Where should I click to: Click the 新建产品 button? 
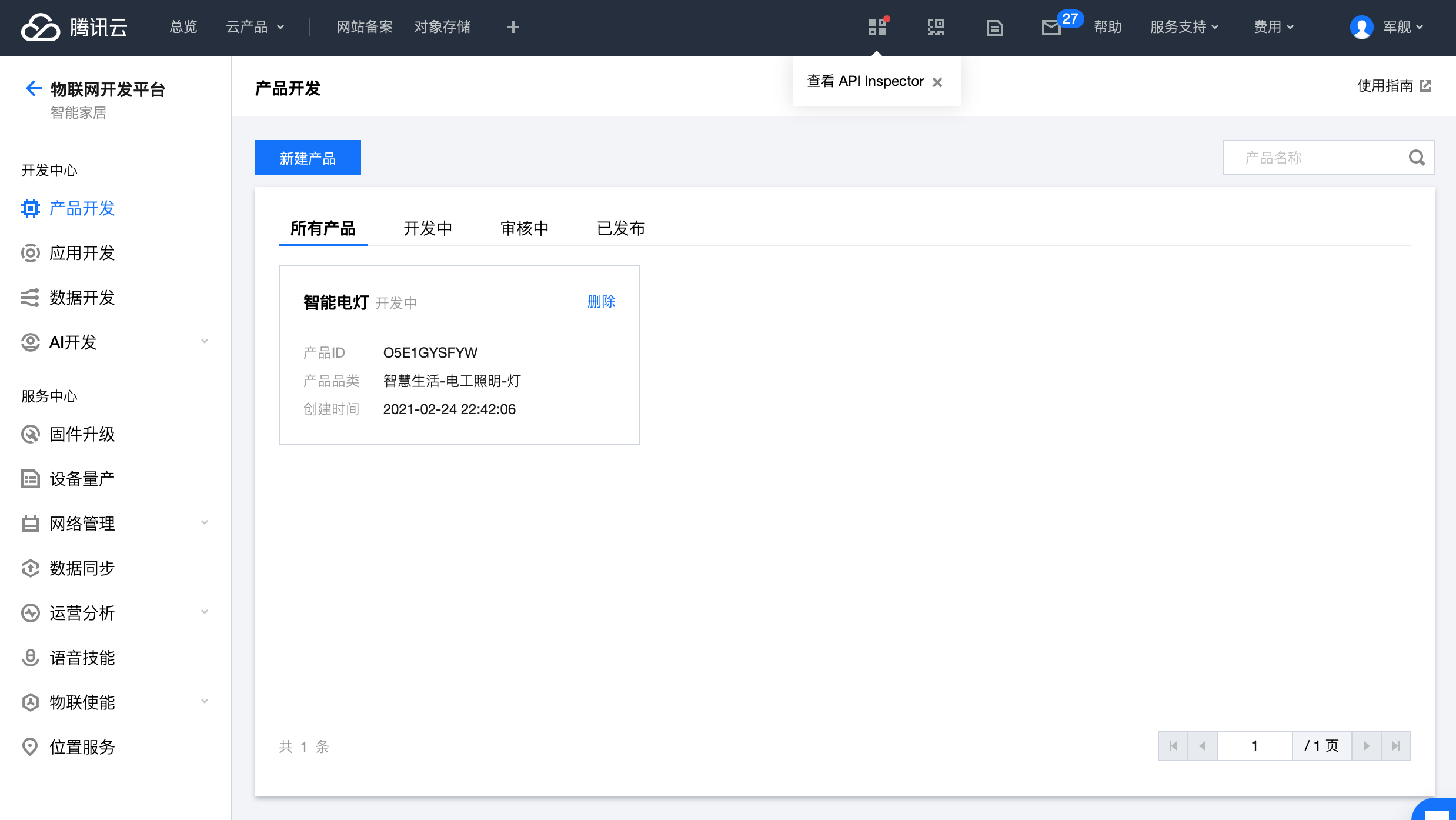[308, 158]
